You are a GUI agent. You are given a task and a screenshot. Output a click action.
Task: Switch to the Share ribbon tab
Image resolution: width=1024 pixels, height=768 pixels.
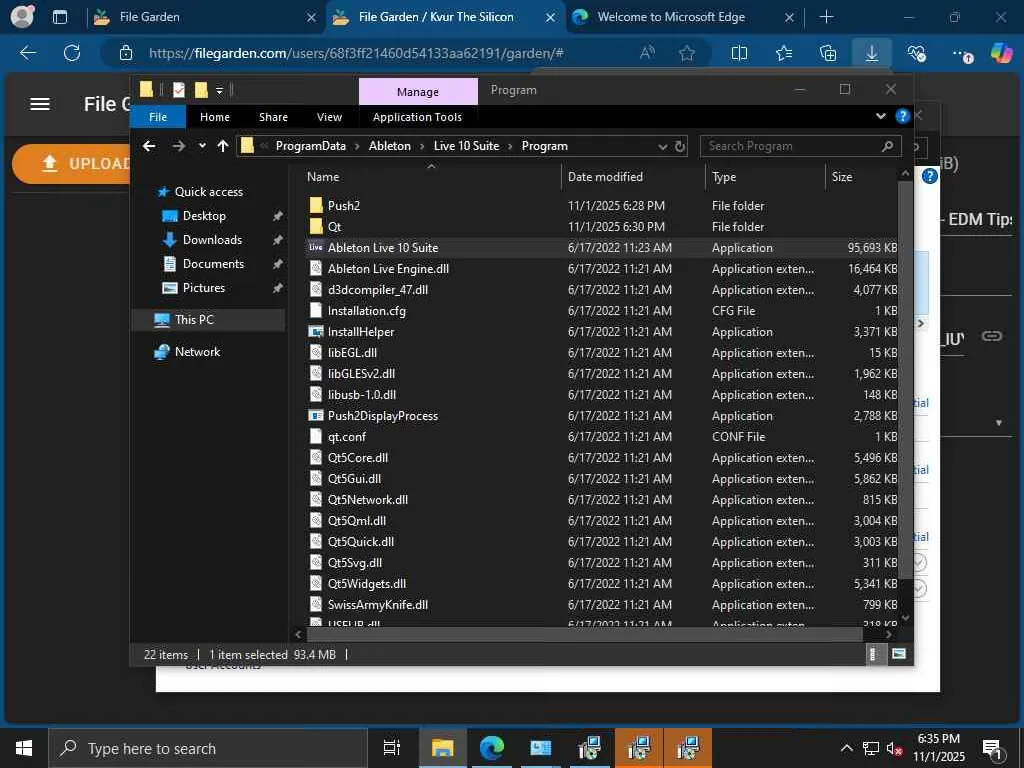pyautogui.click(x=273, y=117)
